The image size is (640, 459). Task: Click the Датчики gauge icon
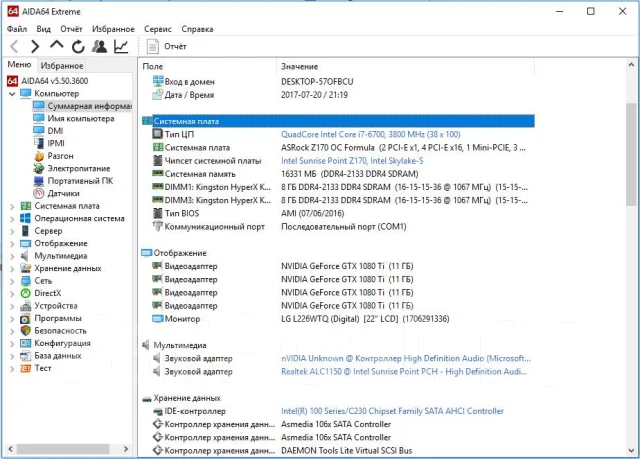(39, 193)
